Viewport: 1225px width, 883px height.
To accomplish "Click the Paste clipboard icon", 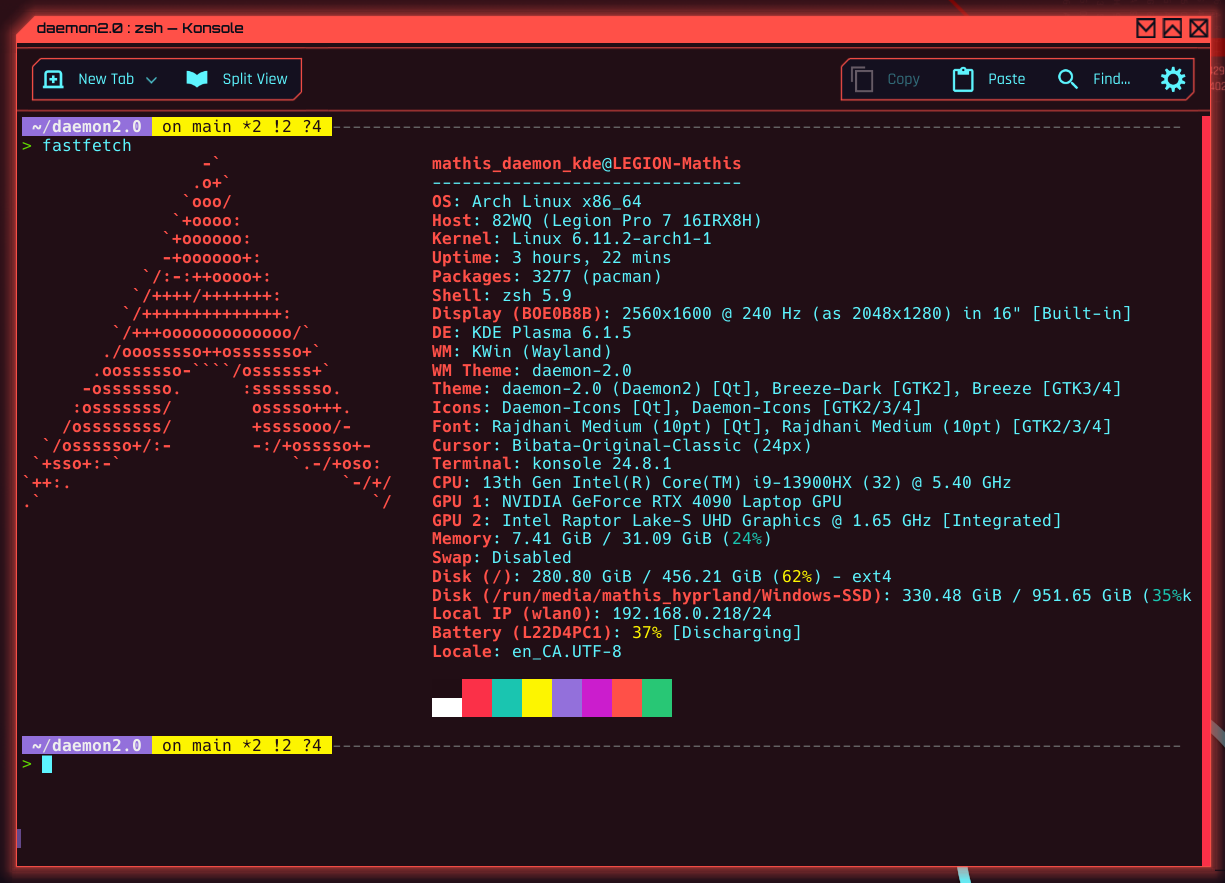I will pos(963,79).
